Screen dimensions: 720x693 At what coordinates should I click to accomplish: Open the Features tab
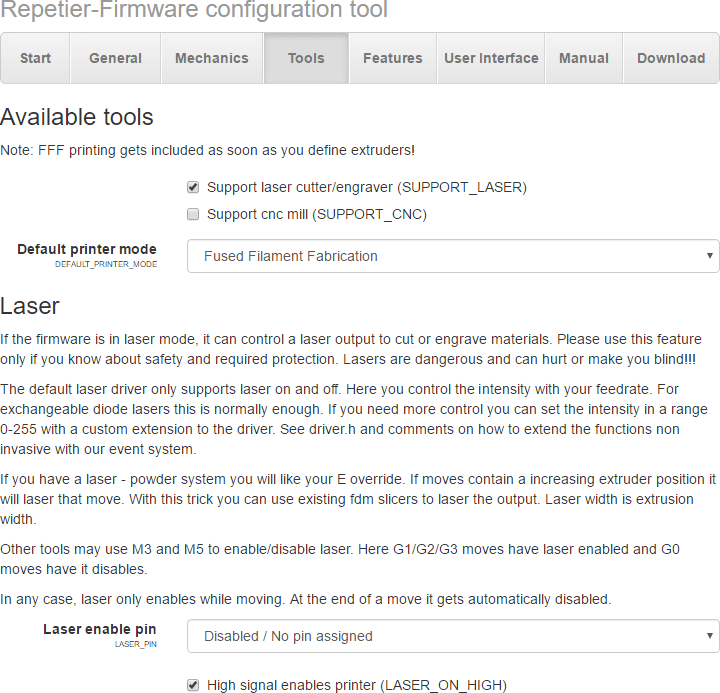pyautogui.click(x=393, y=58)
